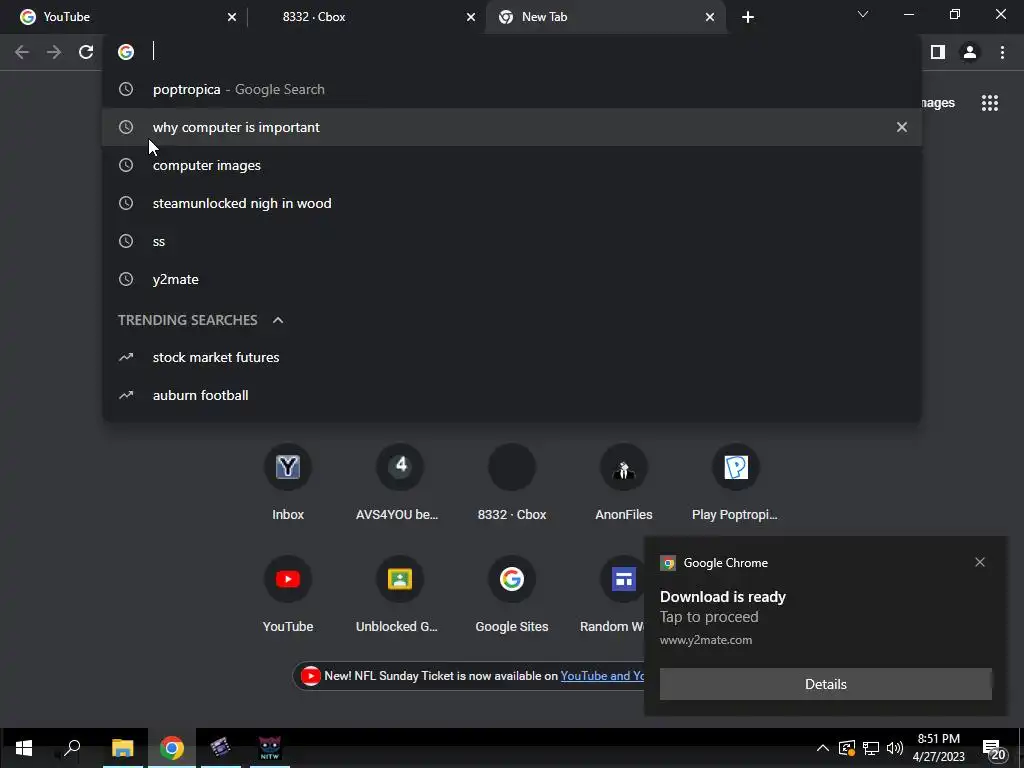Click the Details button in notification
Screen dimensions: 1024x768
825,684
